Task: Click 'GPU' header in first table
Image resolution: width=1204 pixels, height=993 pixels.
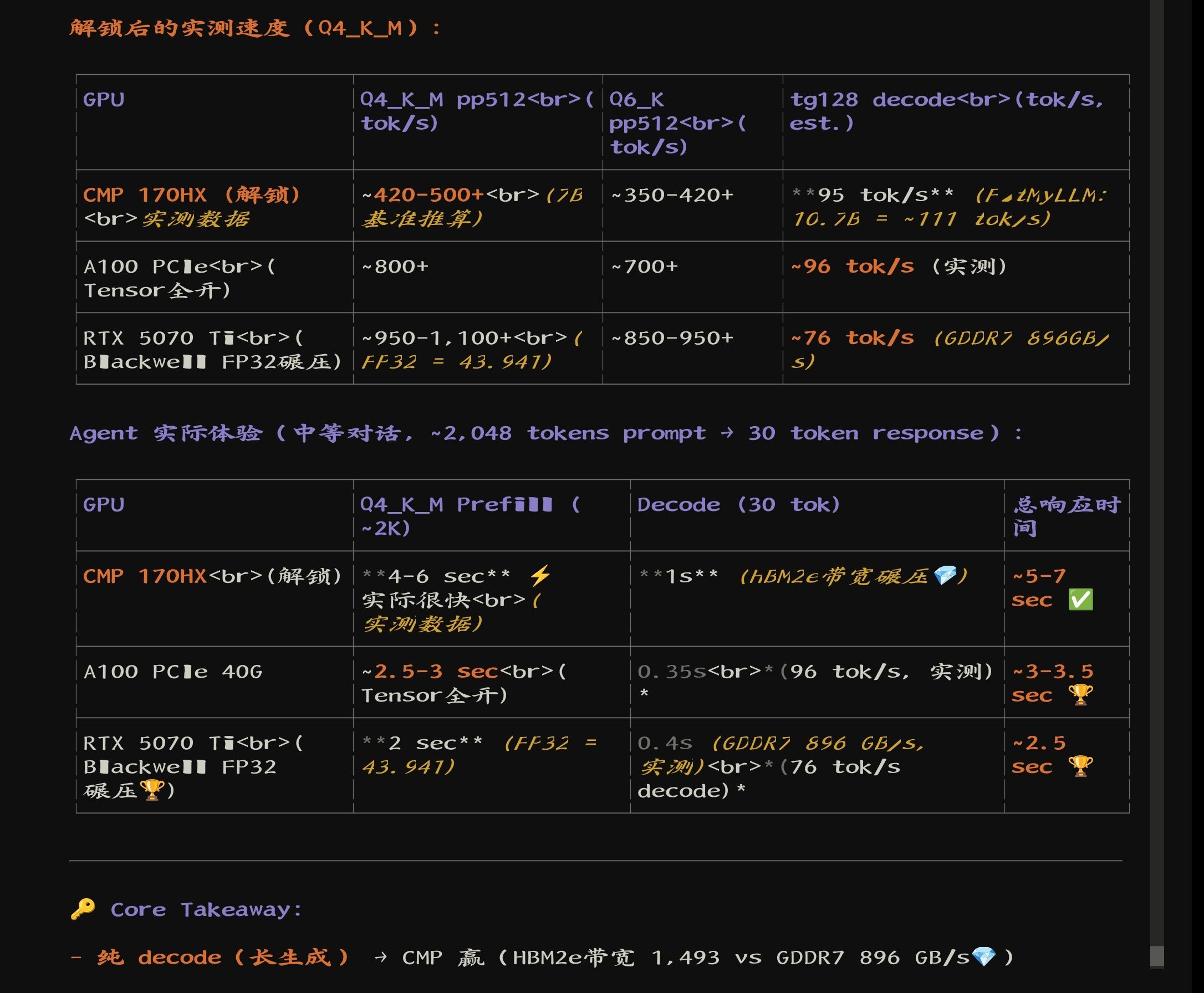Action: [x=104, y=100]
